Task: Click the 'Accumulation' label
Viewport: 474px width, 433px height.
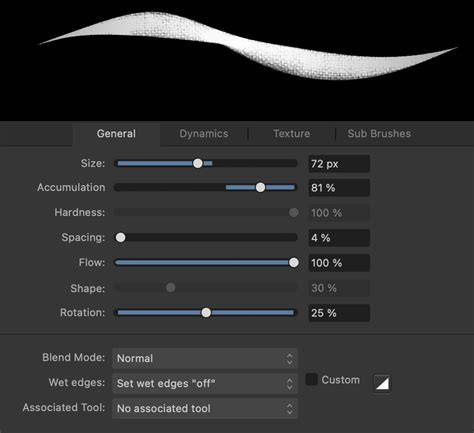Action: (71, 187)
